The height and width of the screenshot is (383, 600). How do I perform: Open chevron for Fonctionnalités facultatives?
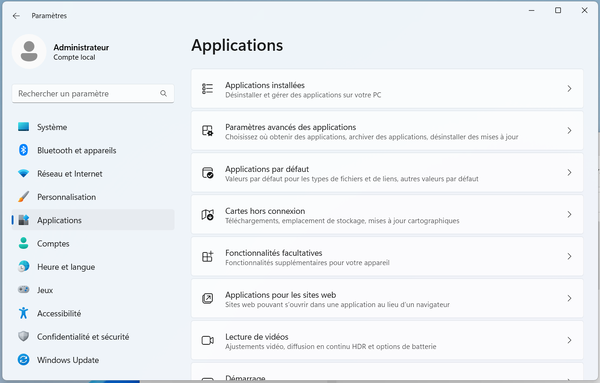click(x=569, y=256)
